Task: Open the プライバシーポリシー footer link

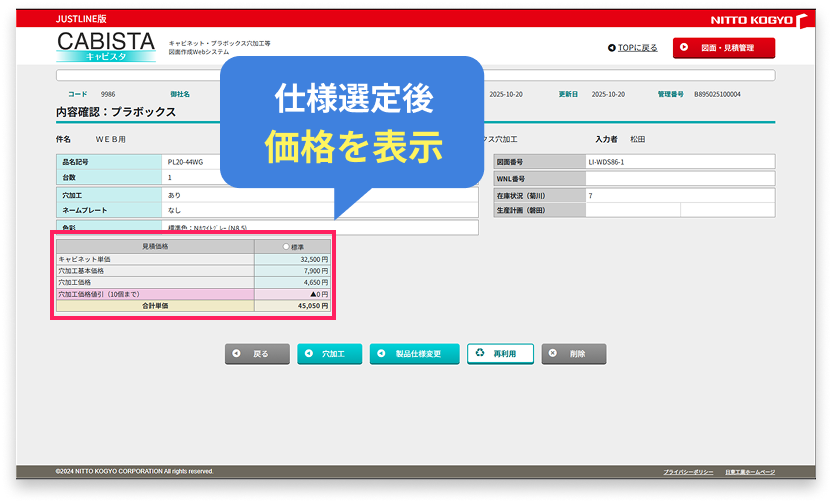Action: [x=688, y=472]
